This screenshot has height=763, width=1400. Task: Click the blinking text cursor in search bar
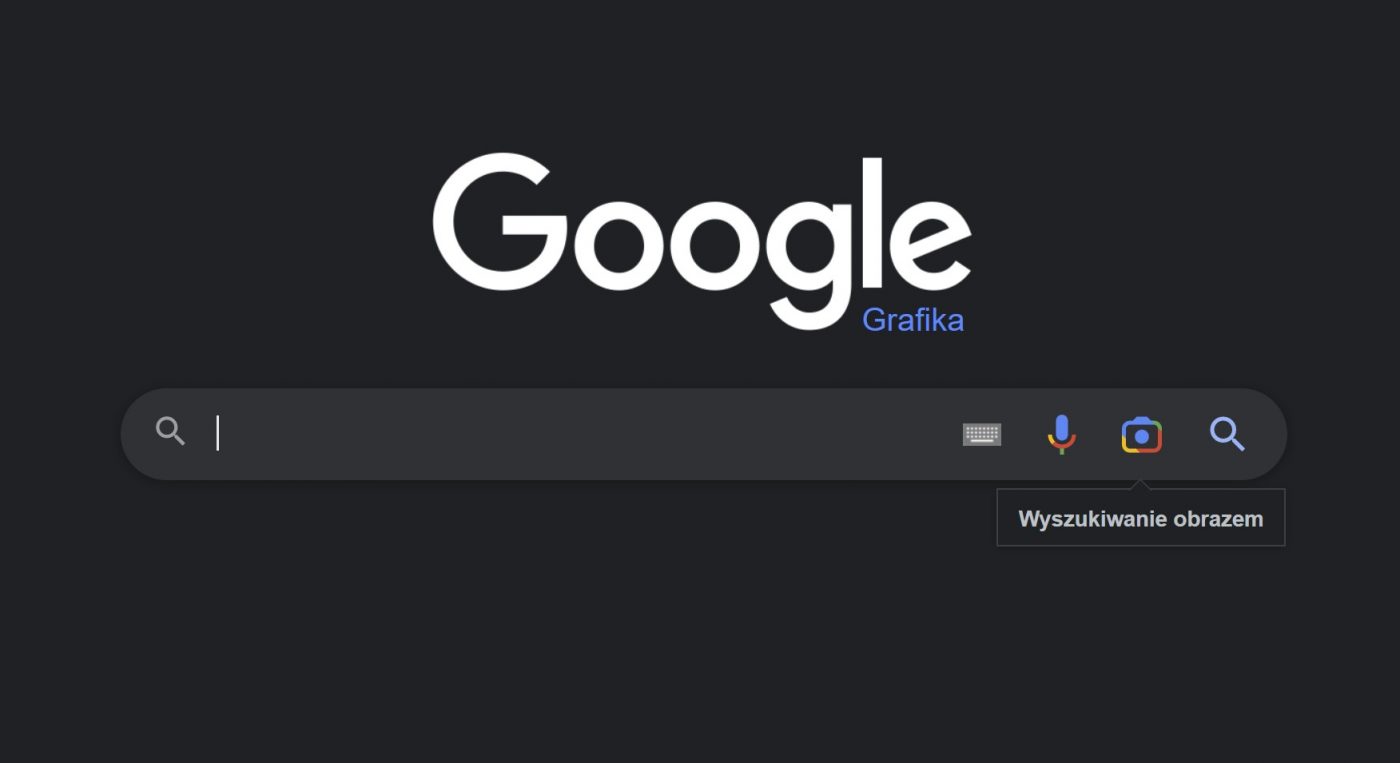[x=217, y=433]
